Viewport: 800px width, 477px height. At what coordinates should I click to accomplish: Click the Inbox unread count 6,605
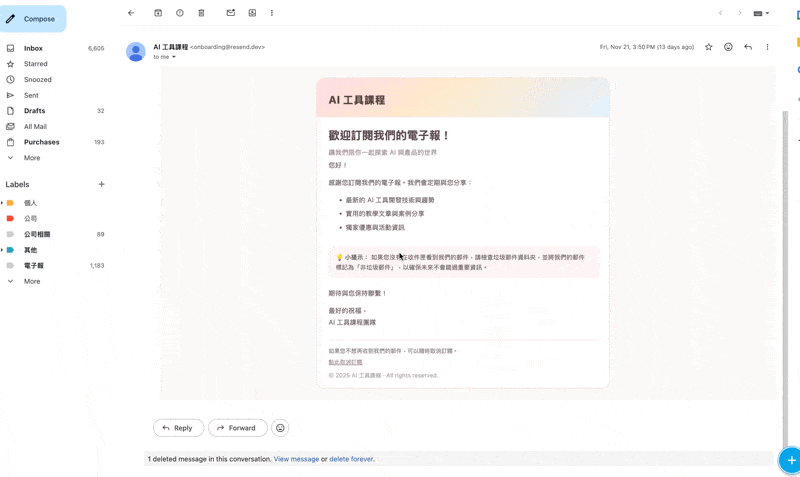coord(96,48)
